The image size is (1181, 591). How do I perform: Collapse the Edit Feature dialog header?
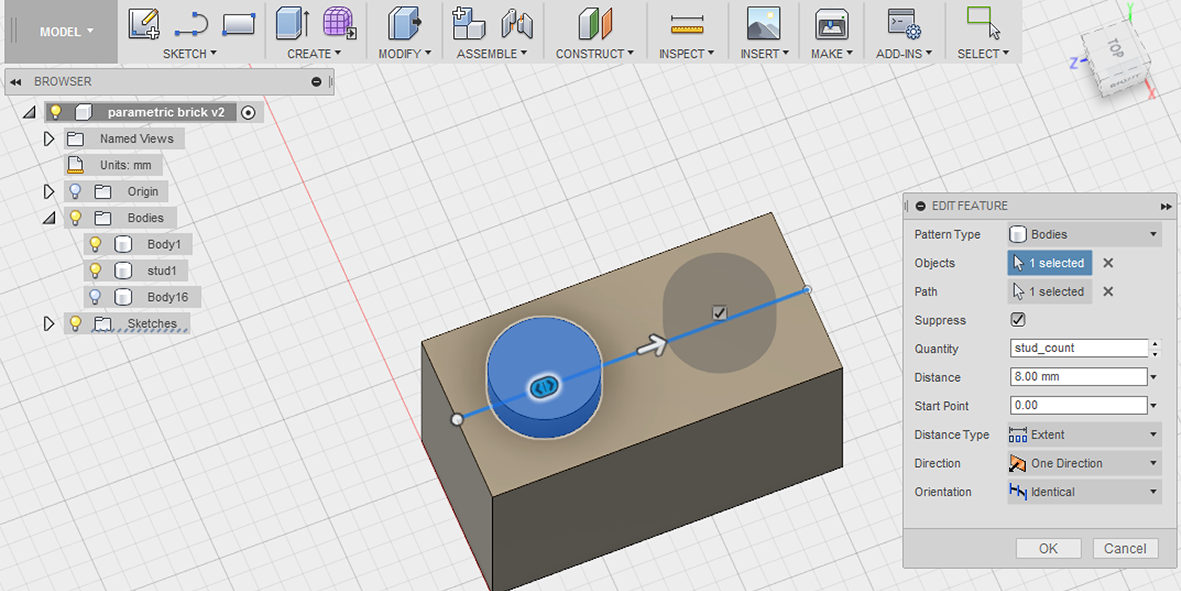click(x=920, y=206)
